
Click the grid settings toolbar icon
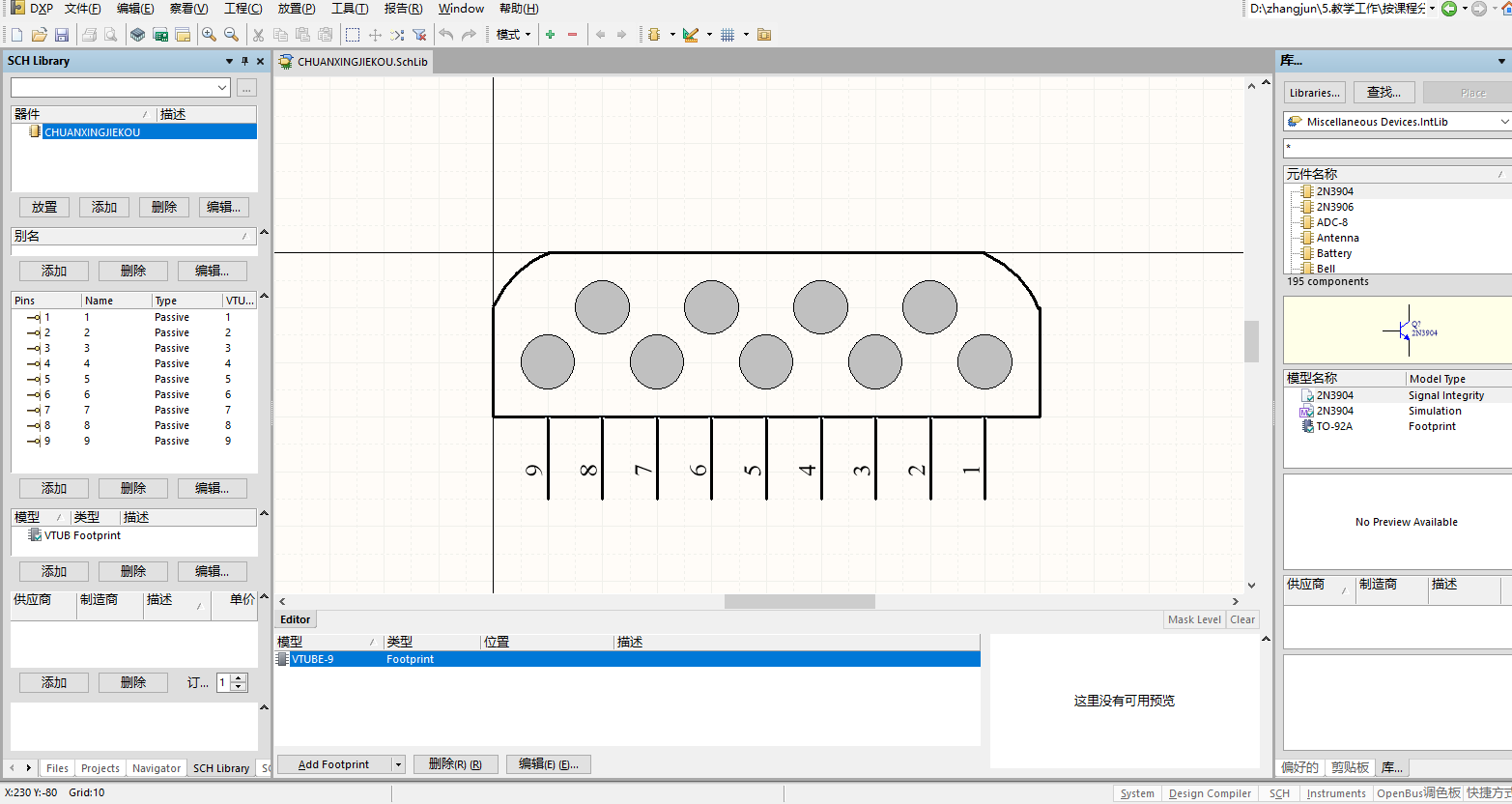click(x=727, y=35)
